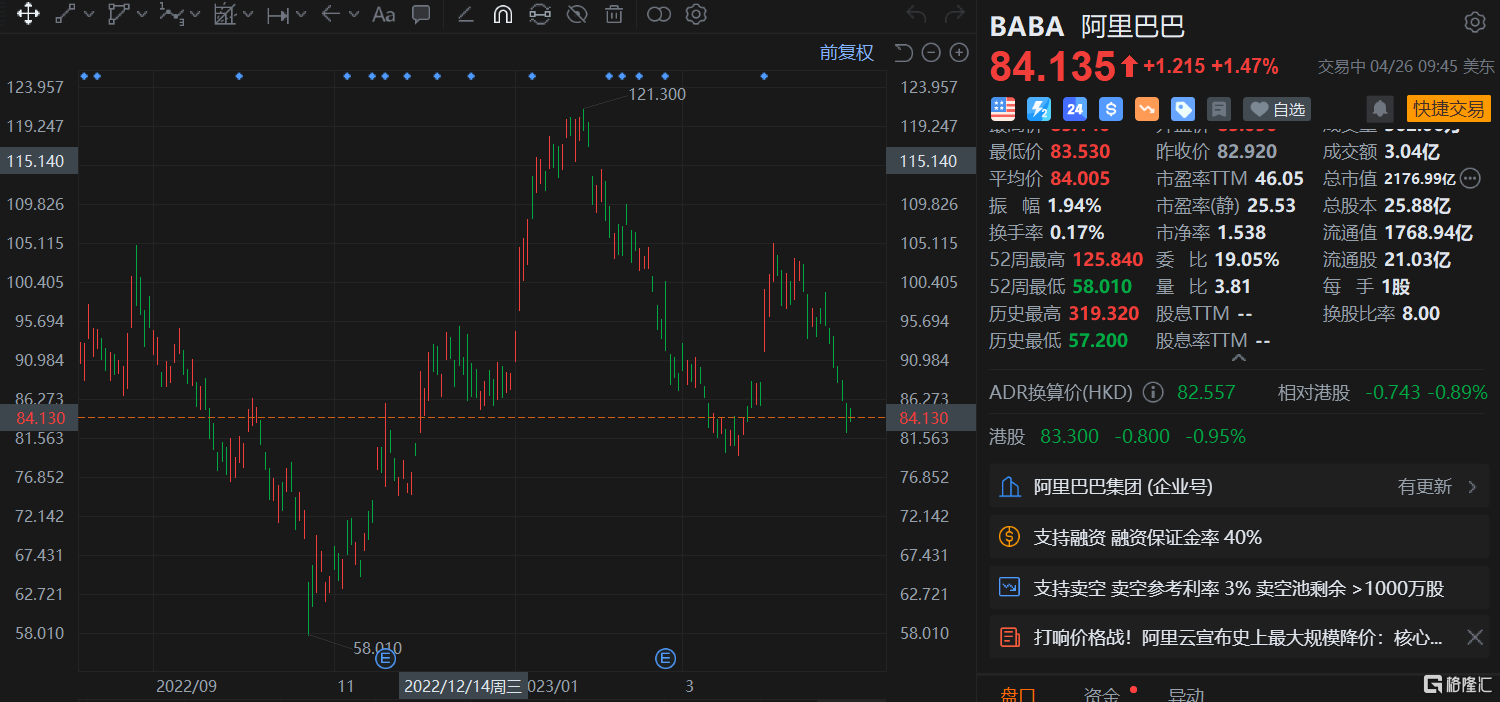Click the lightning Level 2 quote icon
Image resolution: width=1500 pixels, height=702 pixels.
[x=1039, y=109]
